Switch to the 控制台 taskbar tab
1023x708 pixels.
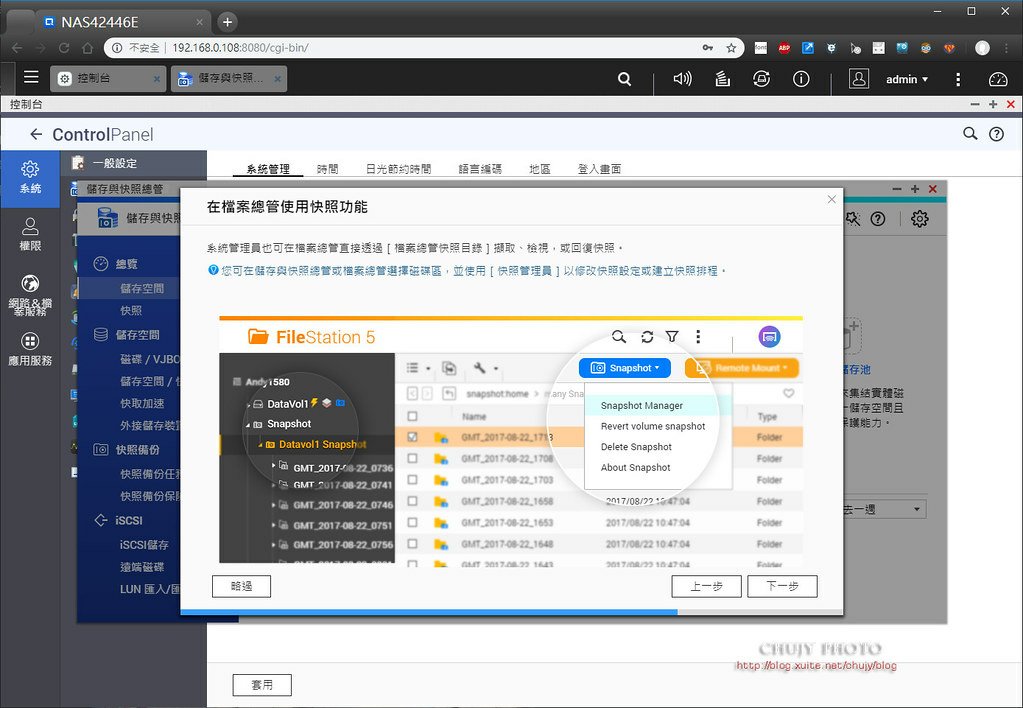(x=106, y=78)
